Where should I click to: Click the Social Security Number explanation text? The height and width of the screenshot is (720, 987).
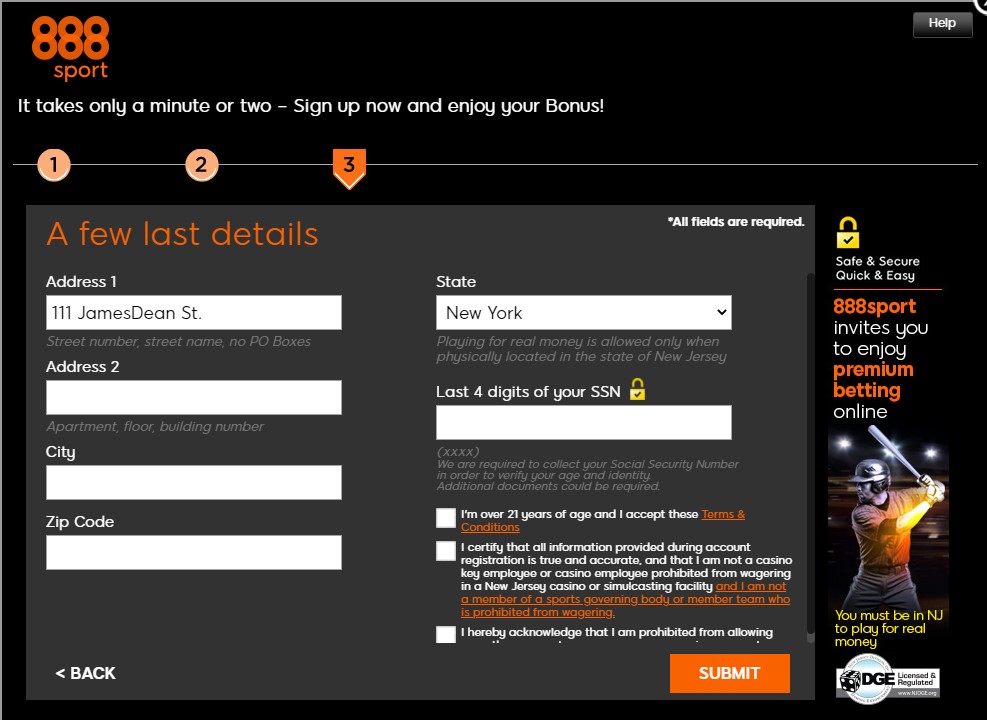point(587,475)
